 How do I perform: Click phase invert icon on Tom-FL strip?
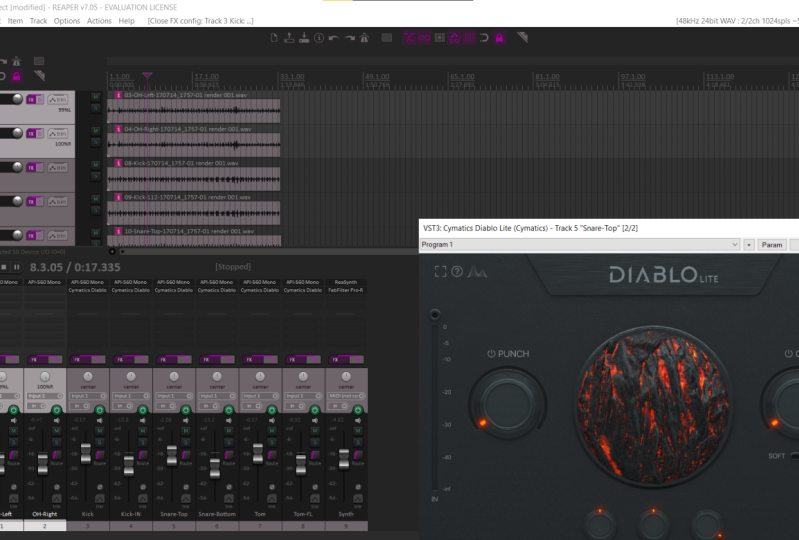(315, 488)
